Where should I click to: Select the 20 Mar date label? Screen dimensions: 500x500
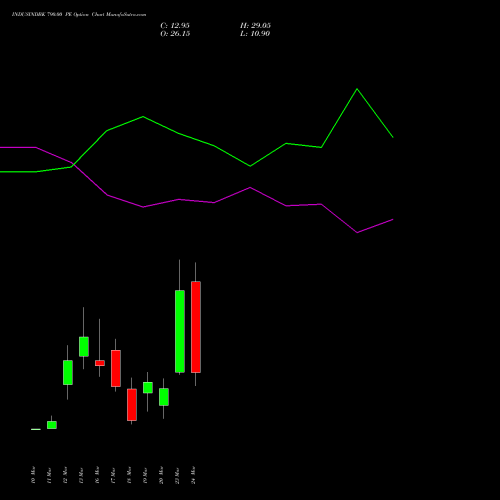coord(161,475)
